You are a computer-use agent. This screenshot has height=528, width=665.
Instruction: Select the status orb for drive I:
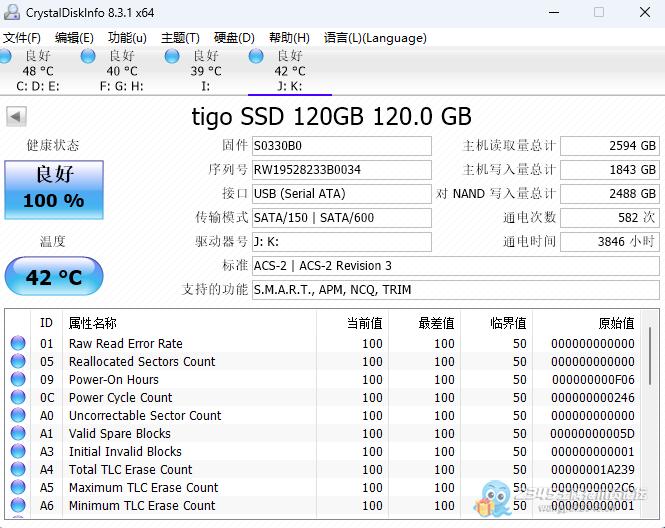pyautogui.click(x=172, y=56)
